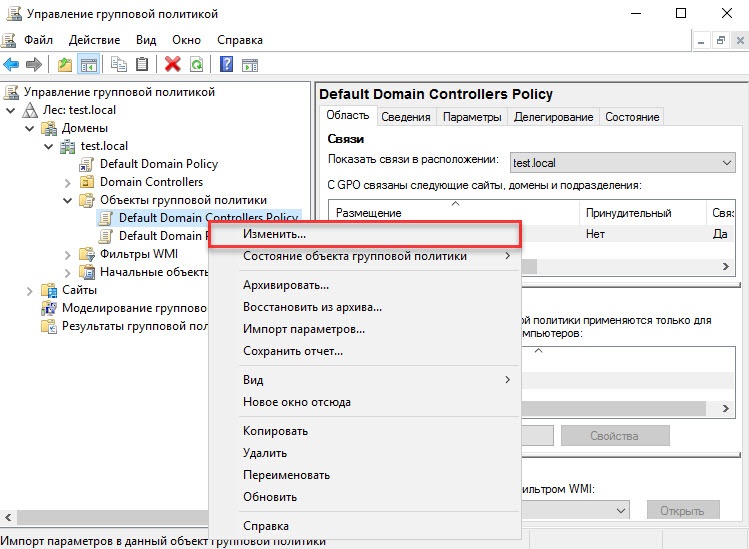This screenshot has width=749, height=549.
Task: Click the Default Domain Controllers Policy scroll icon
Action: pyautogui.click(x=106, y=218)
